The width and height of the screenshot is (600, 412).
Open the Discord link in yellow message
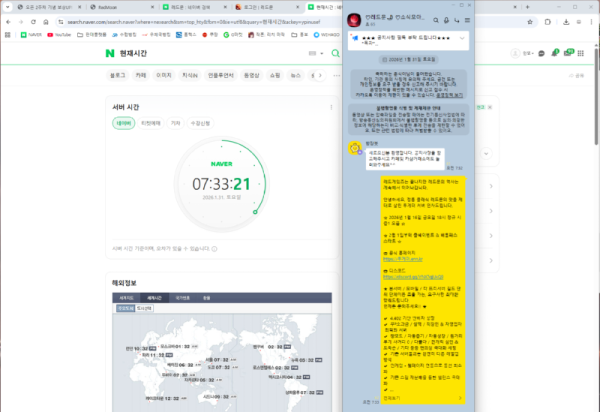pyautogui.click(x=413, y=277)
